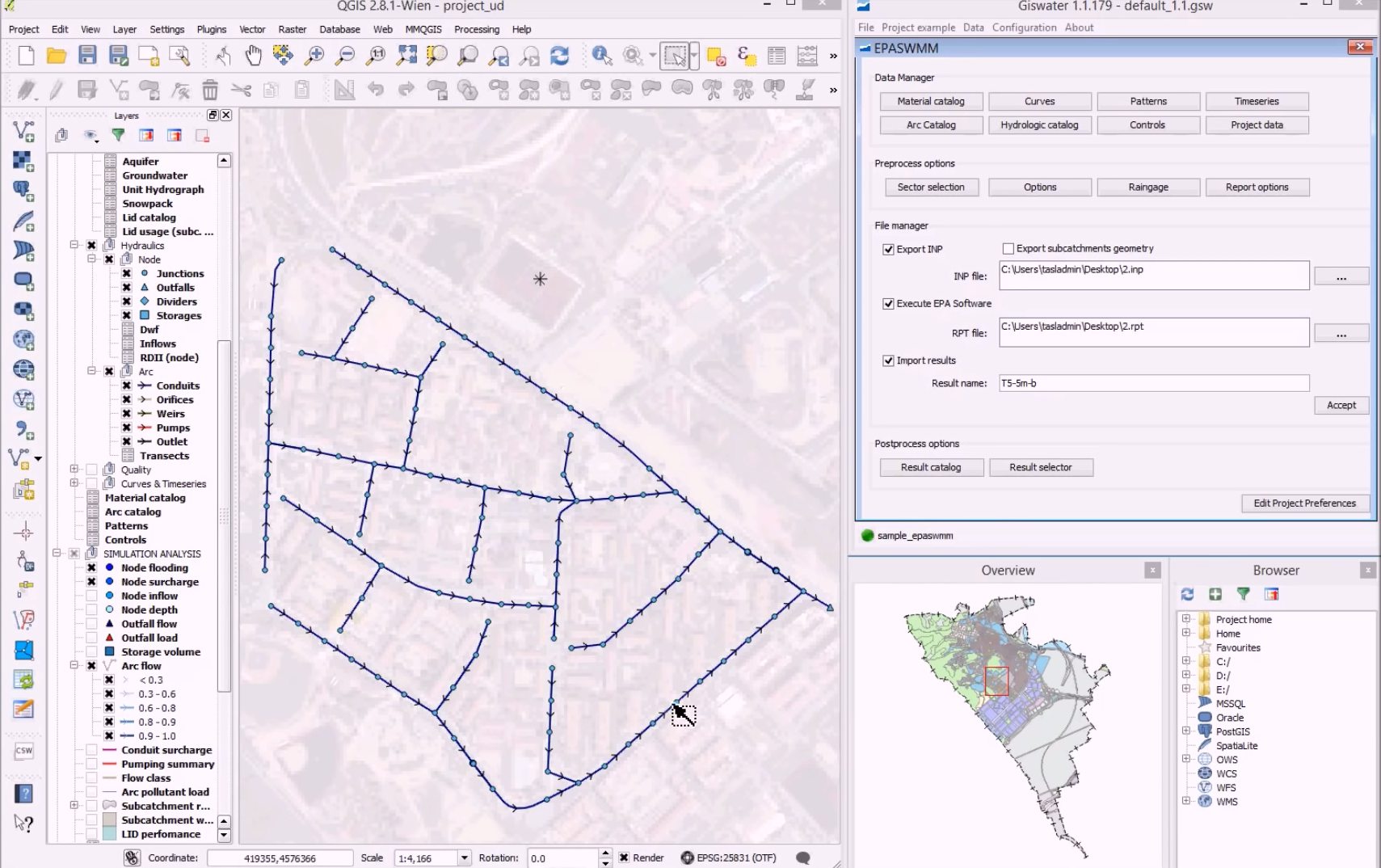This screenshot has height=868, width=1381.
Task: Toggle visibility of Conduits layer
Action: 127,386
